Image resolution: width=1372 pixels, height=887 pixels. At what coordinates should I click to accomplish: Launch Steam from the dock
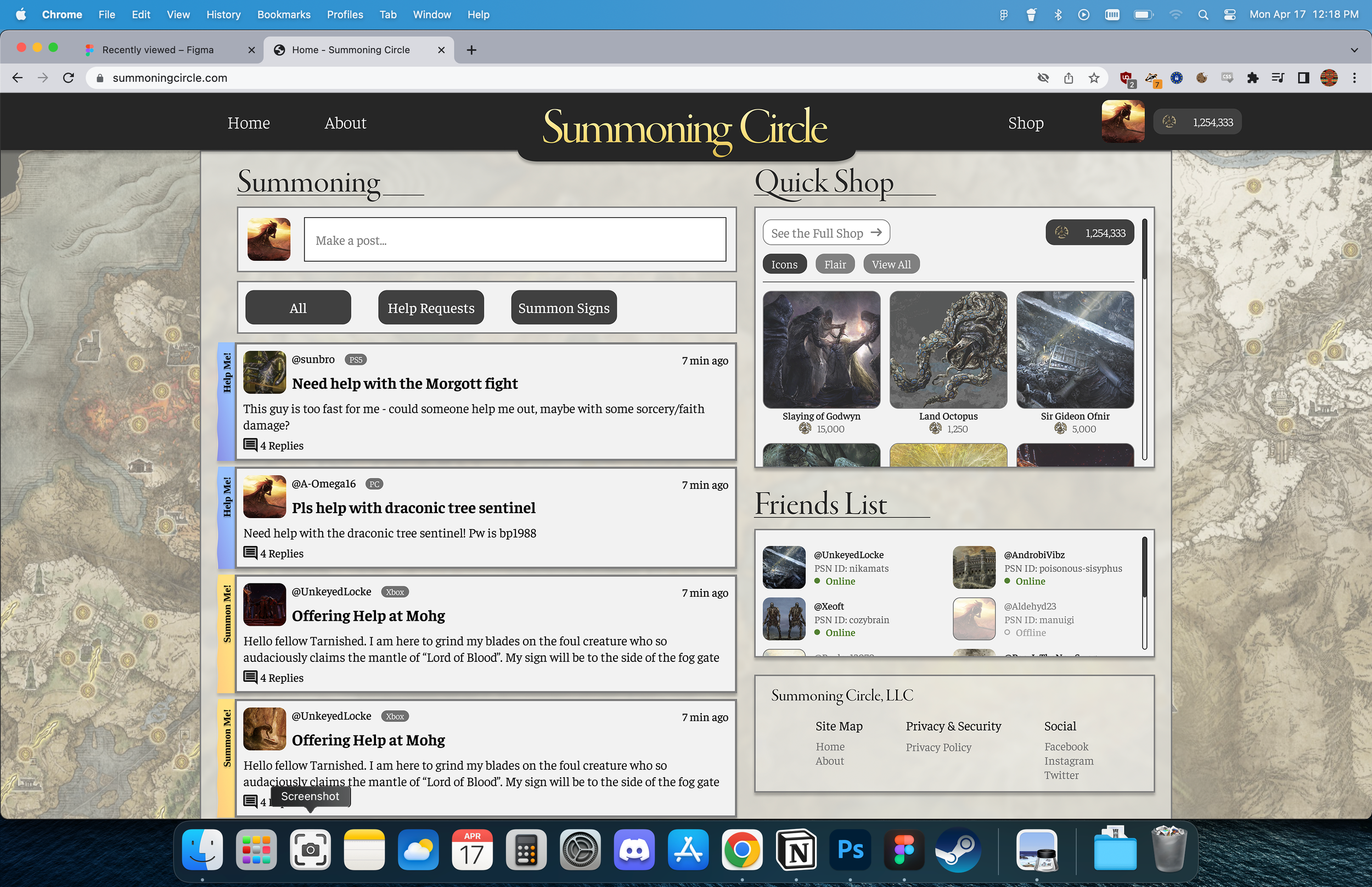click(x=958, y=850)
